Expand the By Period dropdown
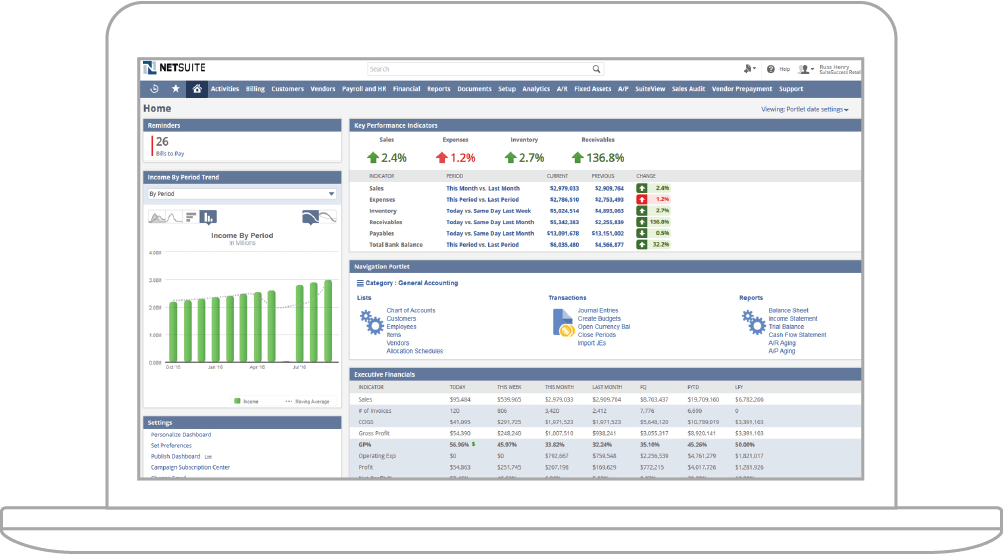 click(242, 194)
